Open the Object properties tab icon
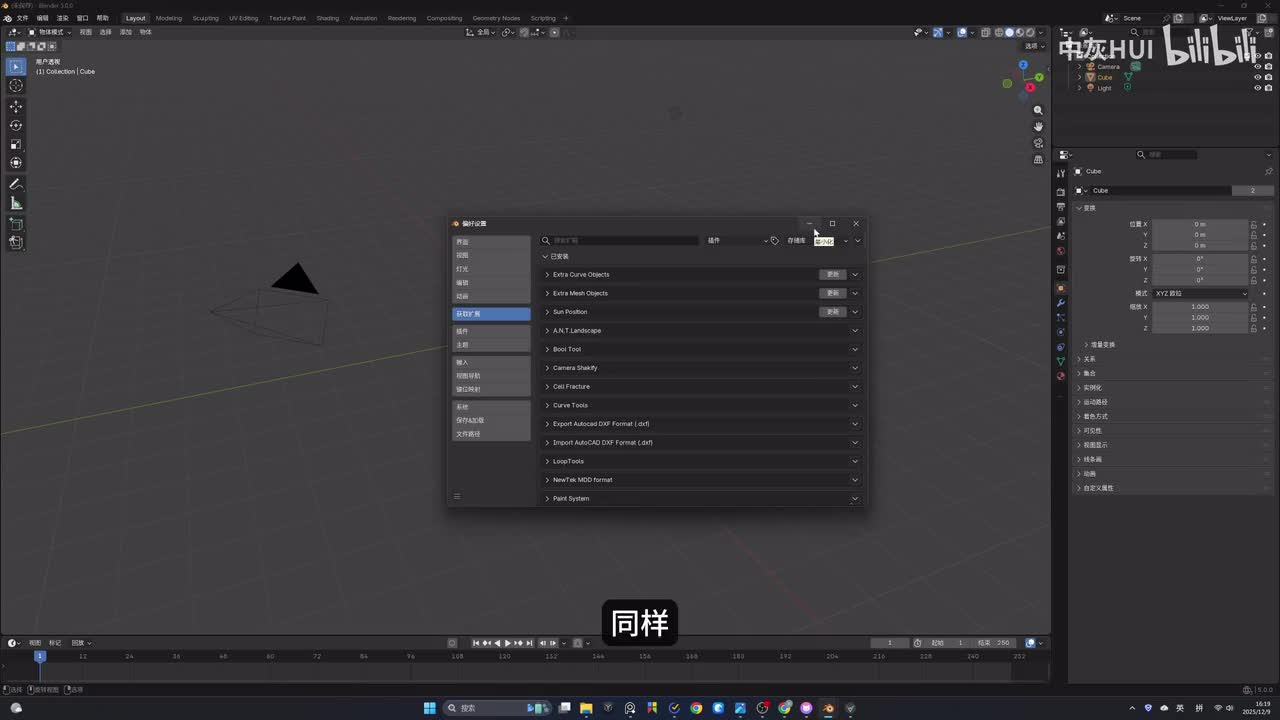1280x720 pixels. 1061,288
